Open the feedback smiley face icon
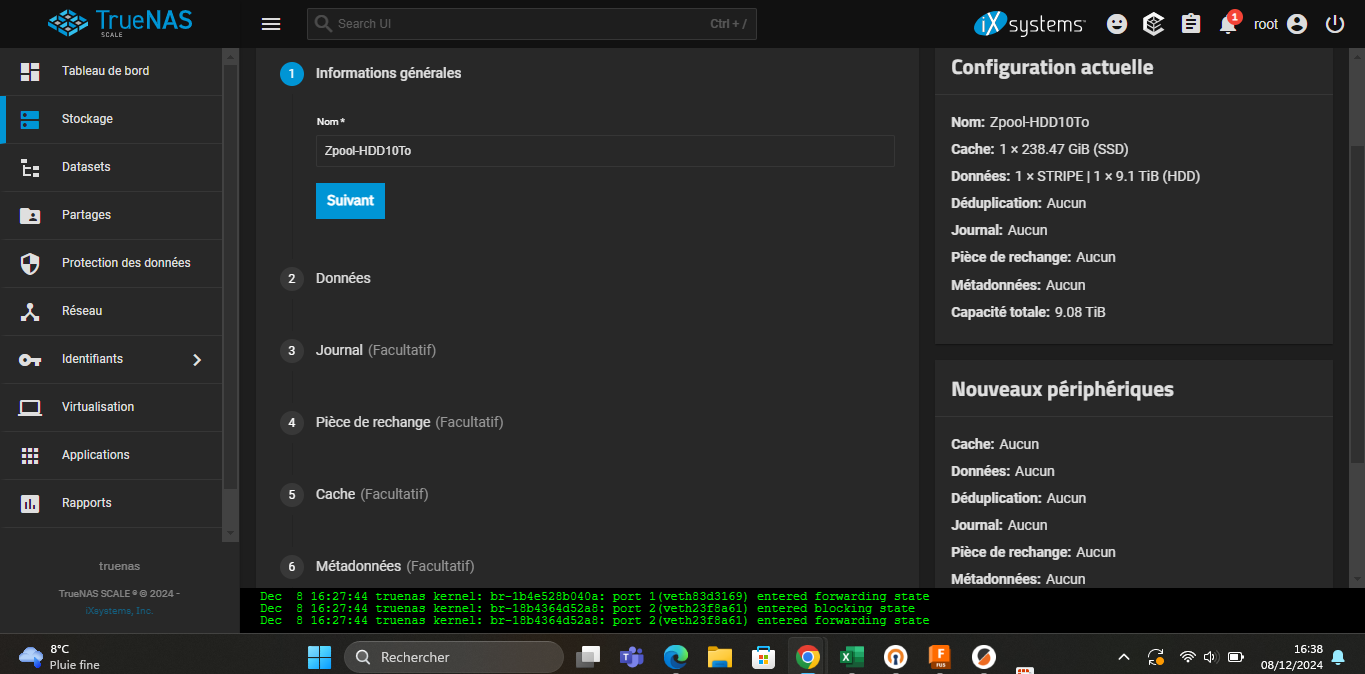This screenshot has width=1365, height=674. tap(1117, 24)
